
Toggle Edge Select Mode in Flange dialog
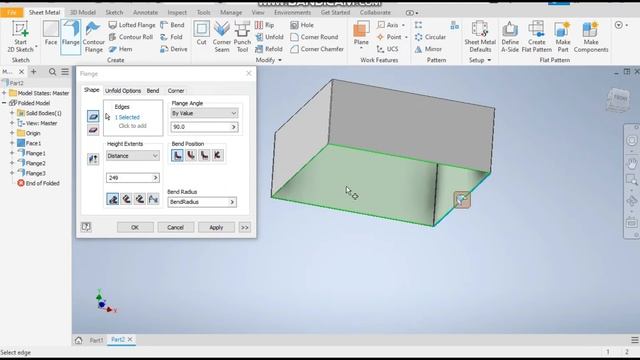coord(93,116)
